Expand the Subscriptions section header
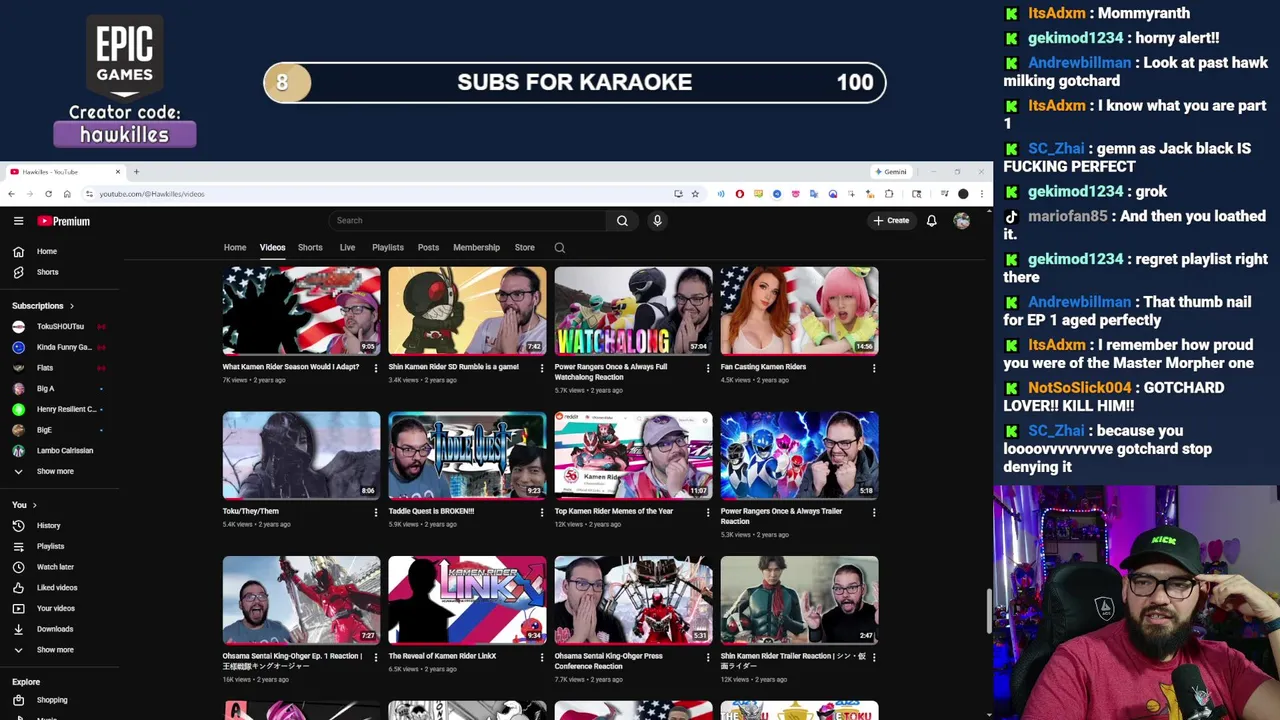This screenshot has width=1280, height=720. [x=43, y=306]
